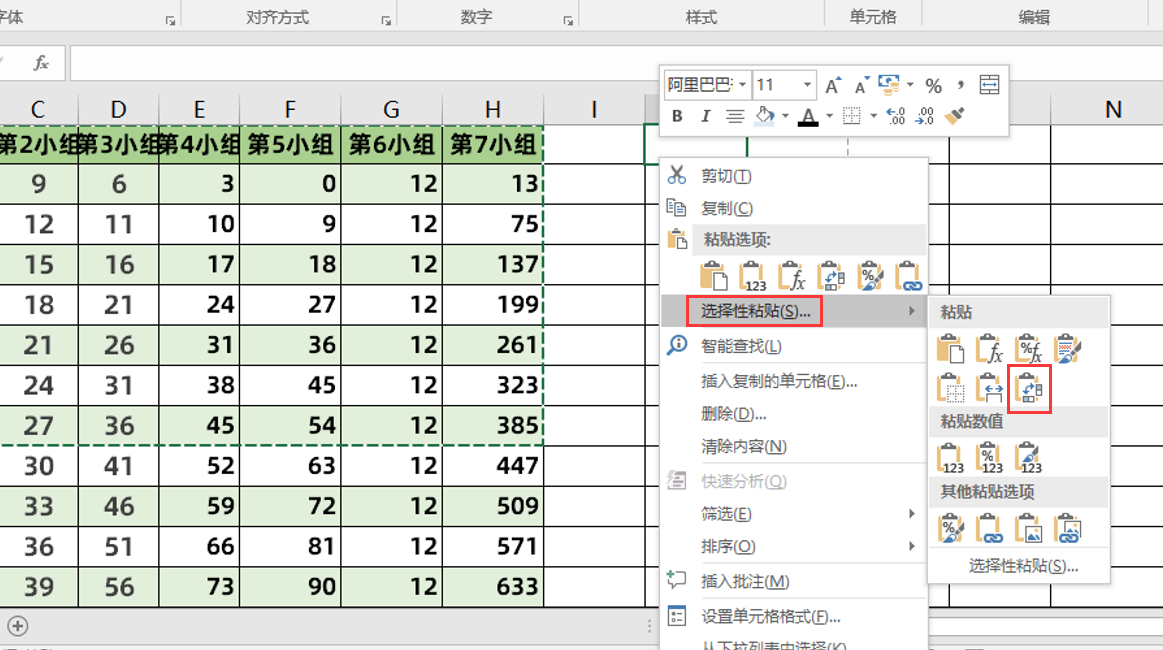1163x650 pixels.
Task: Choose 插入复制的单元格(E)...
Action: (794, 381)
